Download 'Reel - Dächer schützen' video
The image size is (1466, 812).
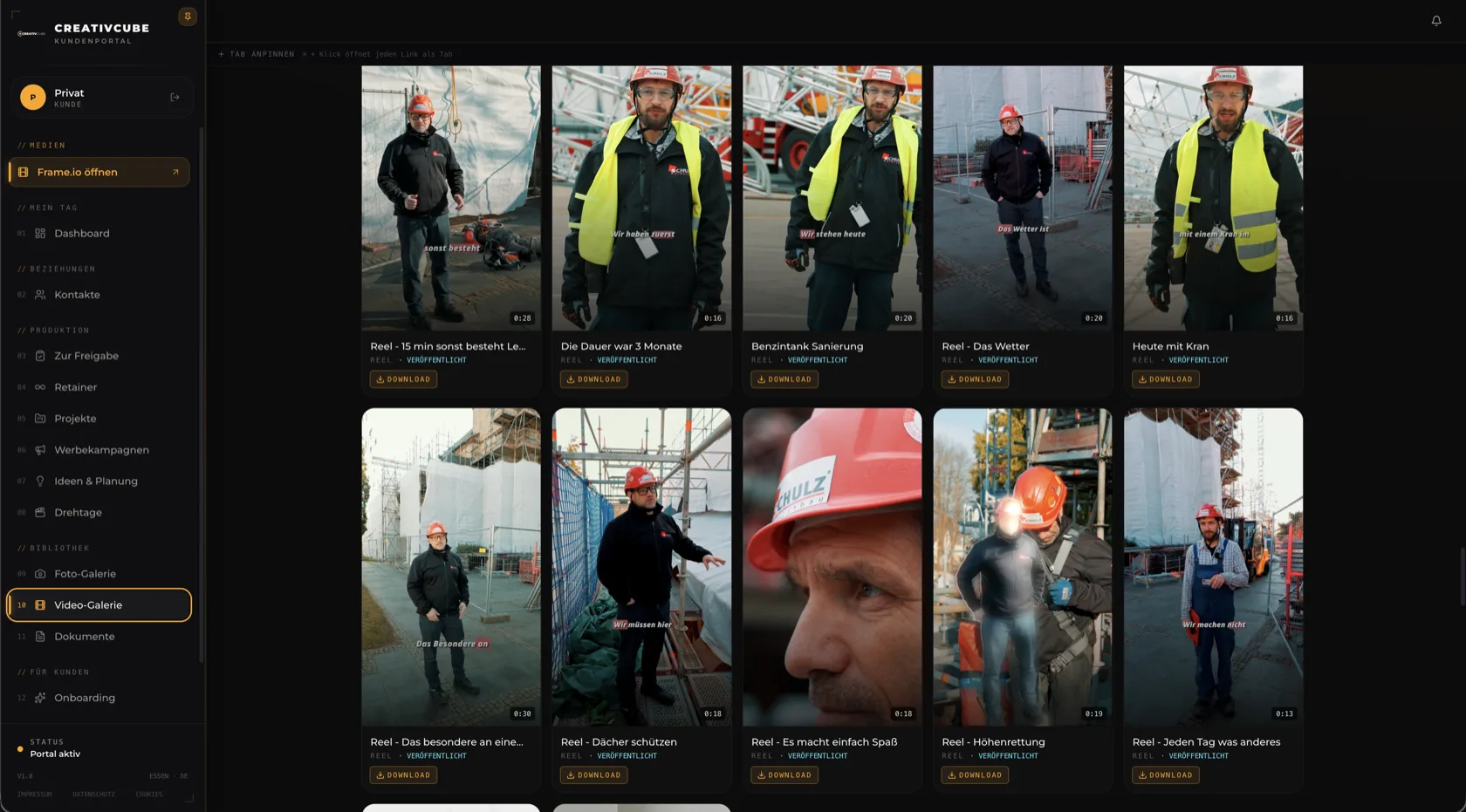(593, 775)
